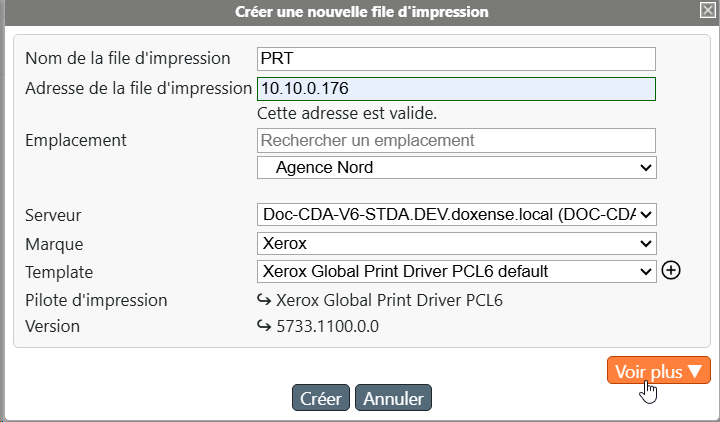Click the arrow icon beside the driver name

click(265, 300)
